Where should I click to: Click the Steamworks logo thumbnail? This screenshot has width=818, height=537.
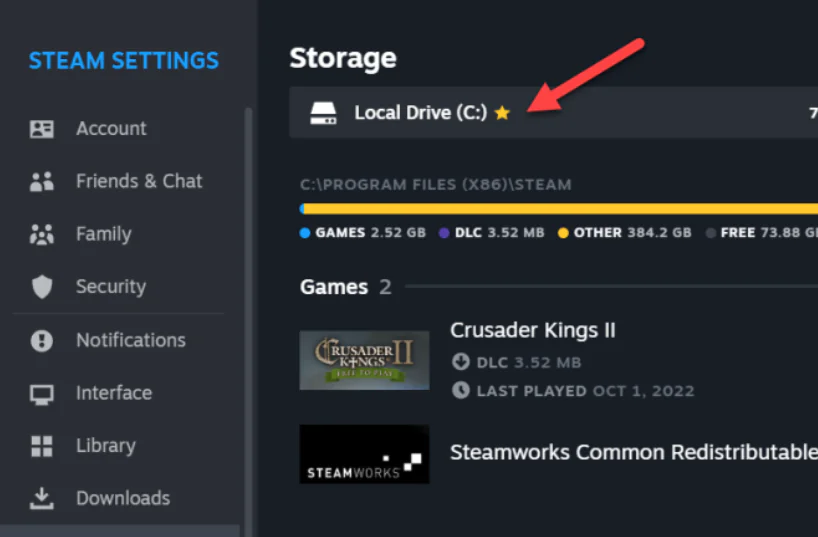[x=364, y=454]
